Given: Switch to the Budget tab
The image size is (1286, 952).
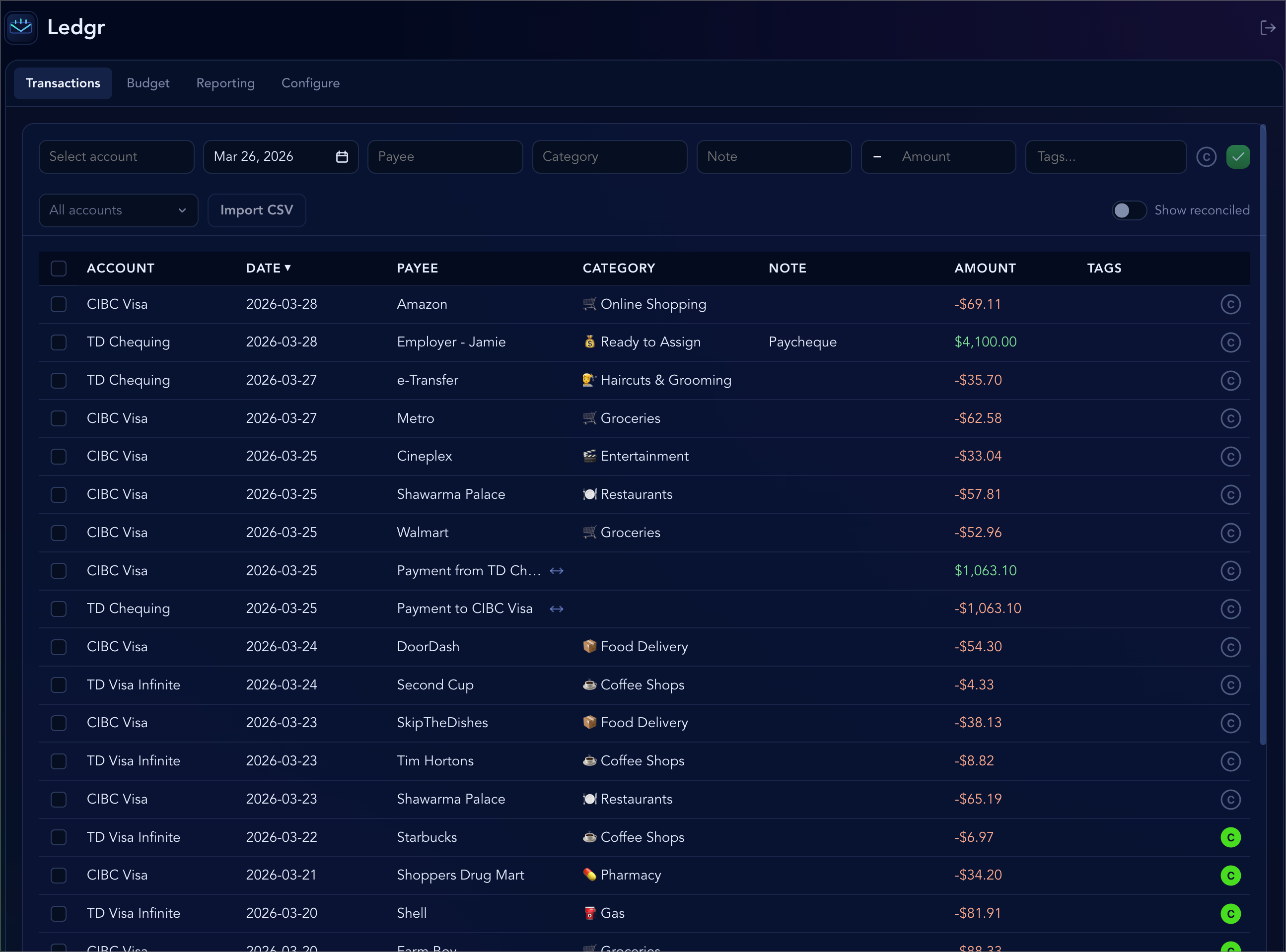Looking at the screenshot, I should coord(147,83).
